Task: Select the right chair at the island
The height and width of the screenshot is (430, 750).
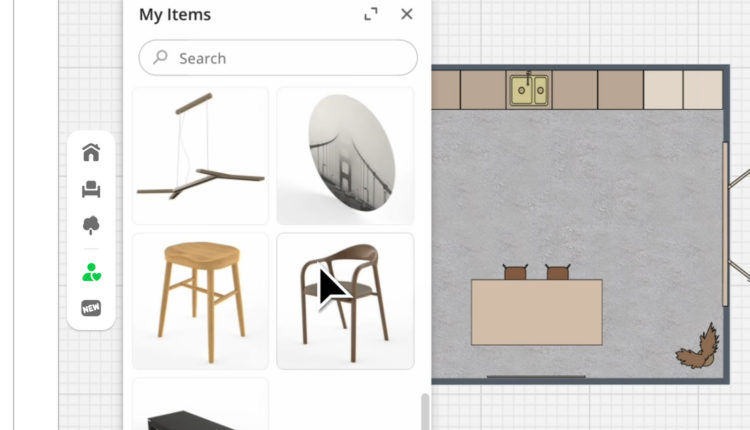Action: tap(557, 272)
